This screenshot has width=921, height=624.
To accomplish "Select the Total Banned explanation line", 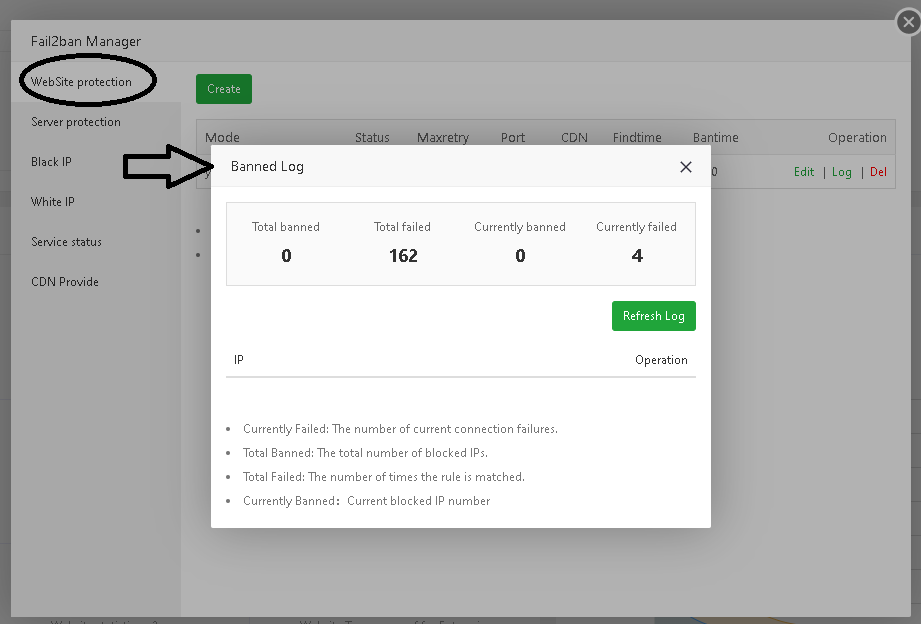I will [365, 453].
